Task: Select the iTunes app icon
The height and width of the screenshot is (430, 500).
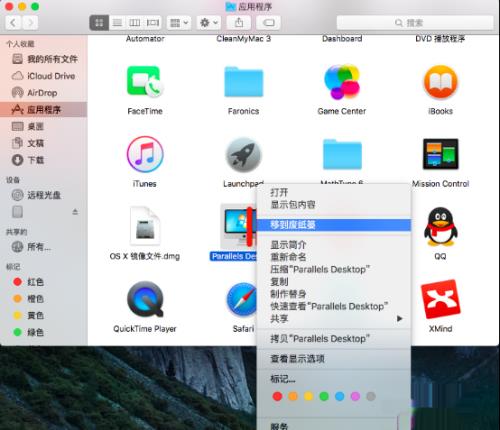Action: click(145, 154)
